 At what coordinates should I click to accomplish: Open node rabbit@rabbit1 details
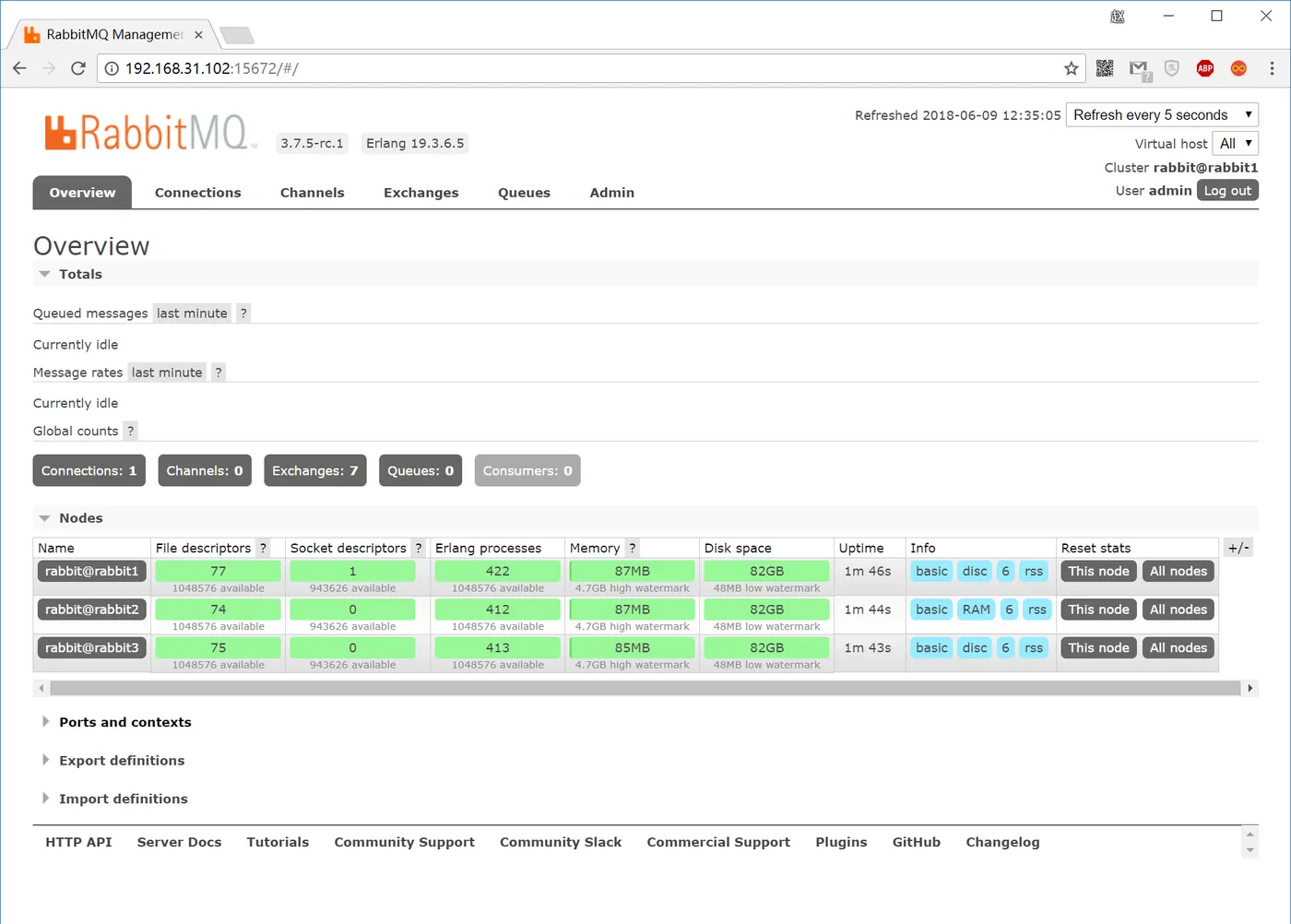92,572
